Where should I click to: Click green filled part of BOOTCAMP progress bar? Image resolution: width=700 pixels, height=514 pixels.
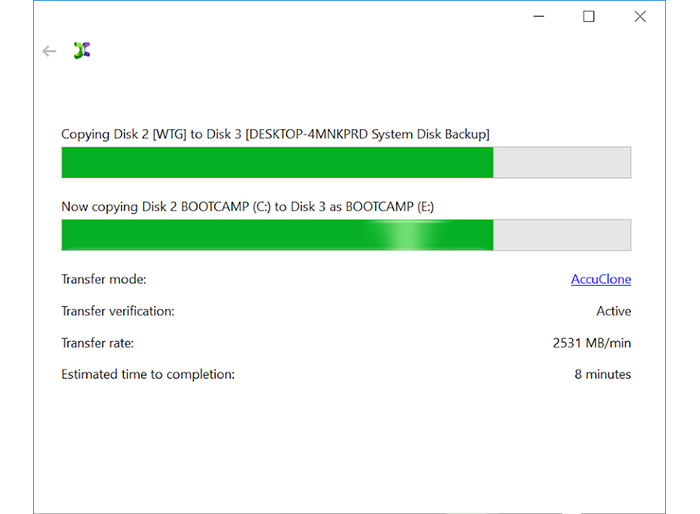[220, 235]
